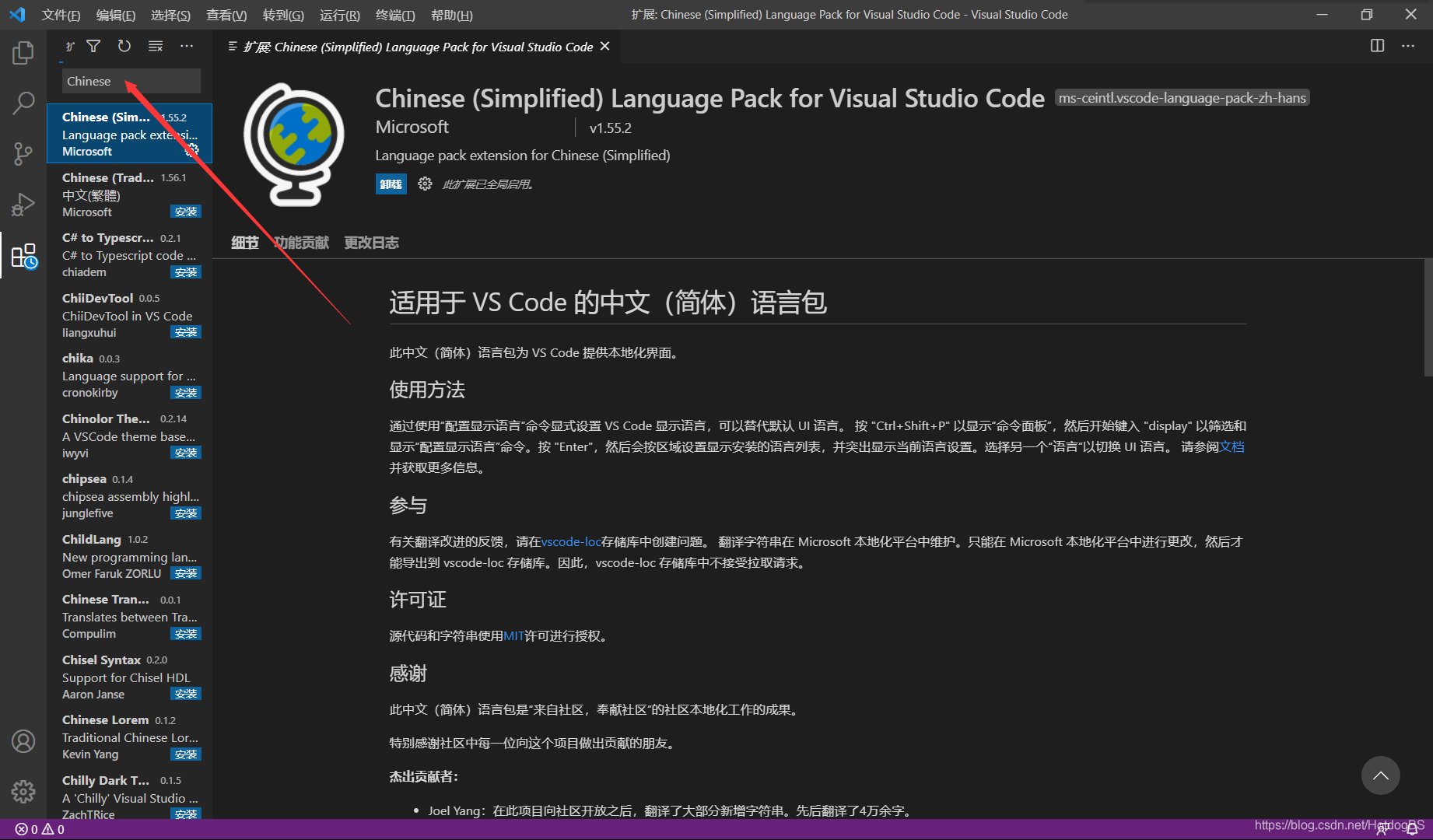The image size is (1433, 840).
Task: Install ChiiDevTool extension
Action: pyautogui.click(x=186, y=332)
